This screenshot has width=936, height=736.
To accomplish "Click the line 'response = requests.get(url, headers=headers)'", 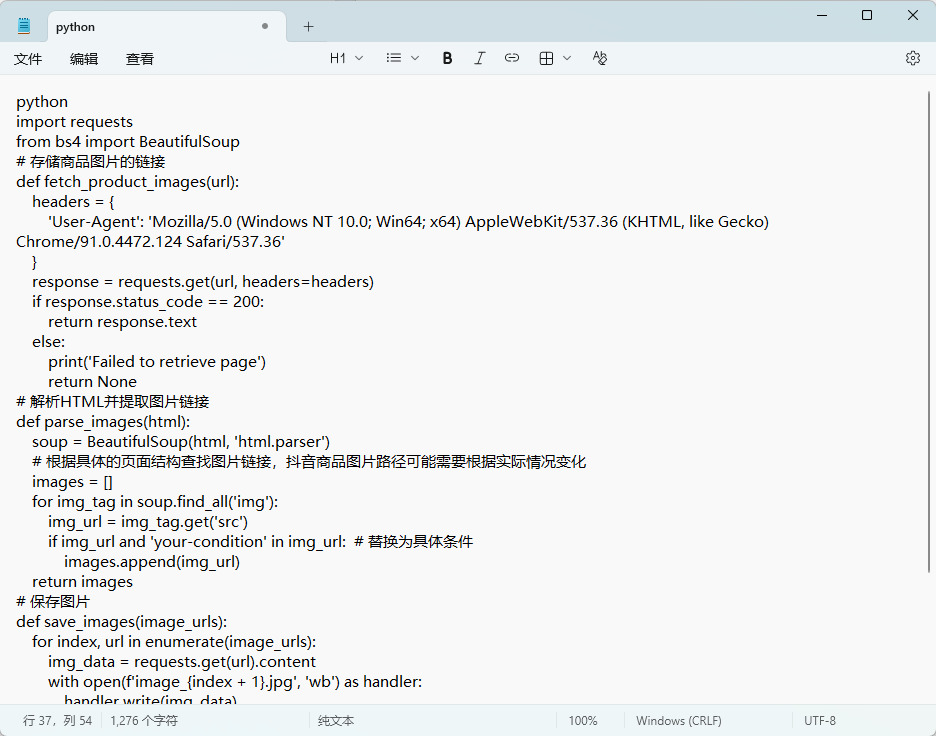I will [203, 282].
